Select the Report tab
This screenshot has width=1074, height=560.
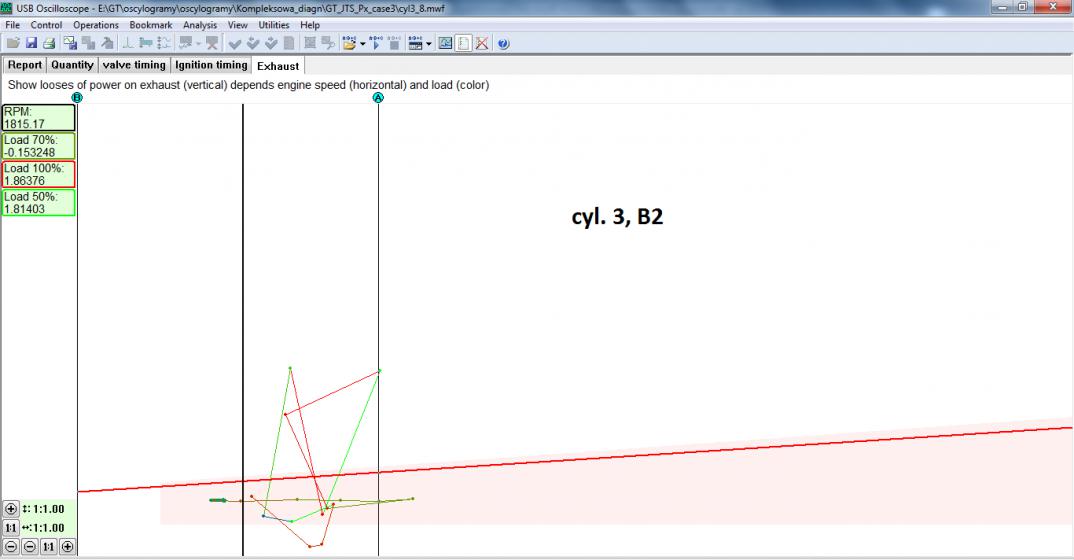25,65
